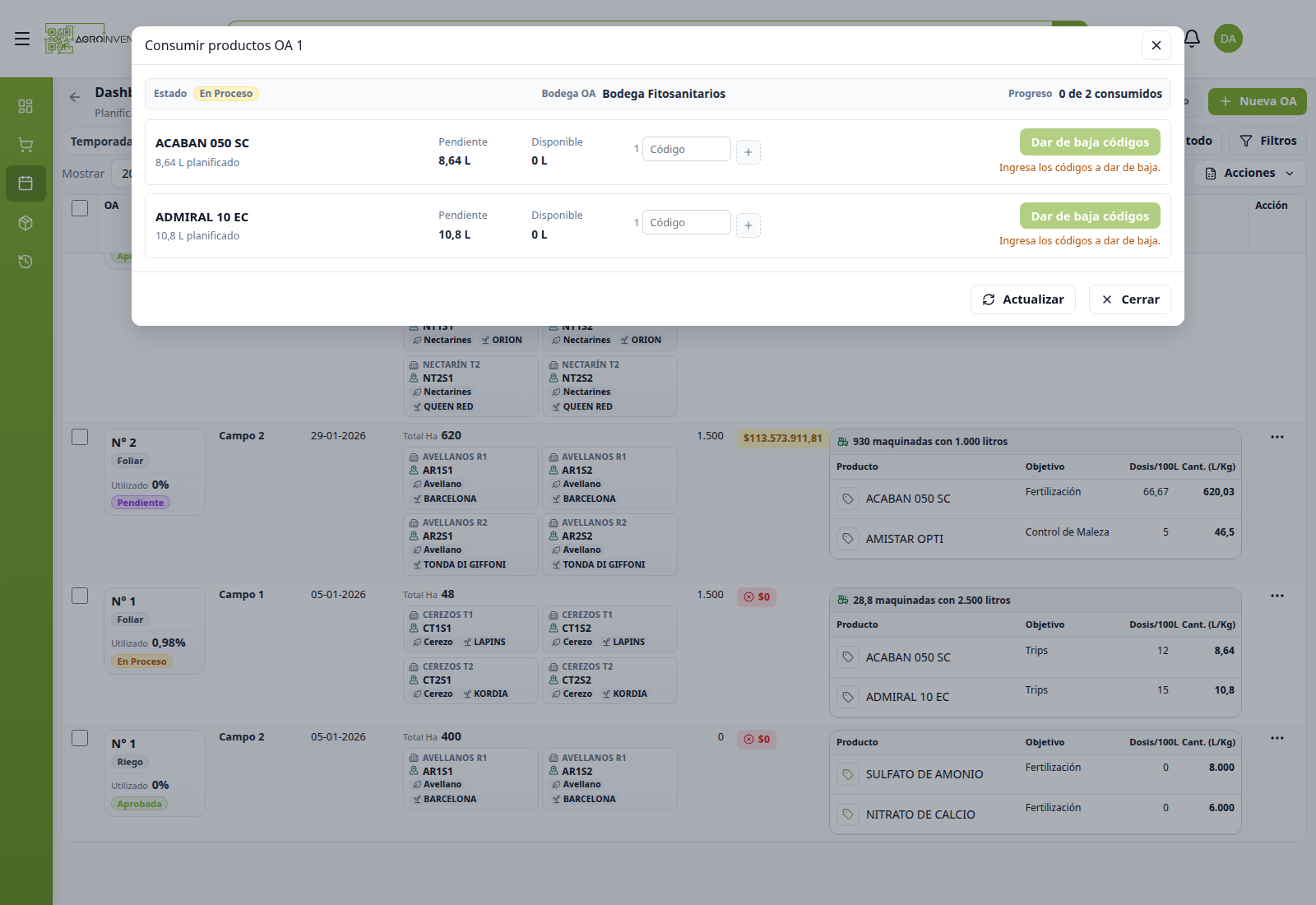Click the CT2S2 Cerezos T2 sector card
The width and height of the screenshot is (1316, 905).
click(x=609, y=680)
